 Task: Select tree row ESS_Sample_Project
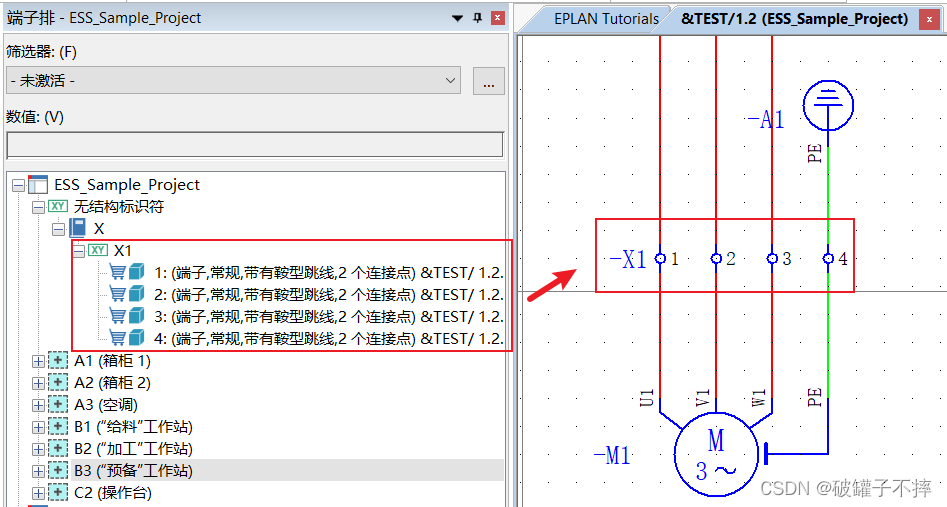127,185
